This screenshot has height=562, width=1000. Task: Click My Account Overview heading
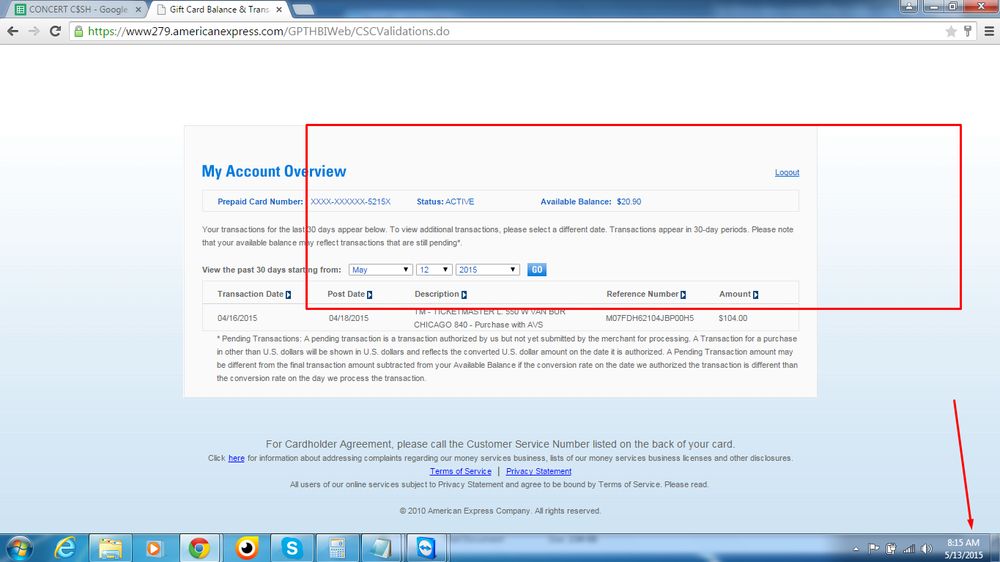(274, 171)
